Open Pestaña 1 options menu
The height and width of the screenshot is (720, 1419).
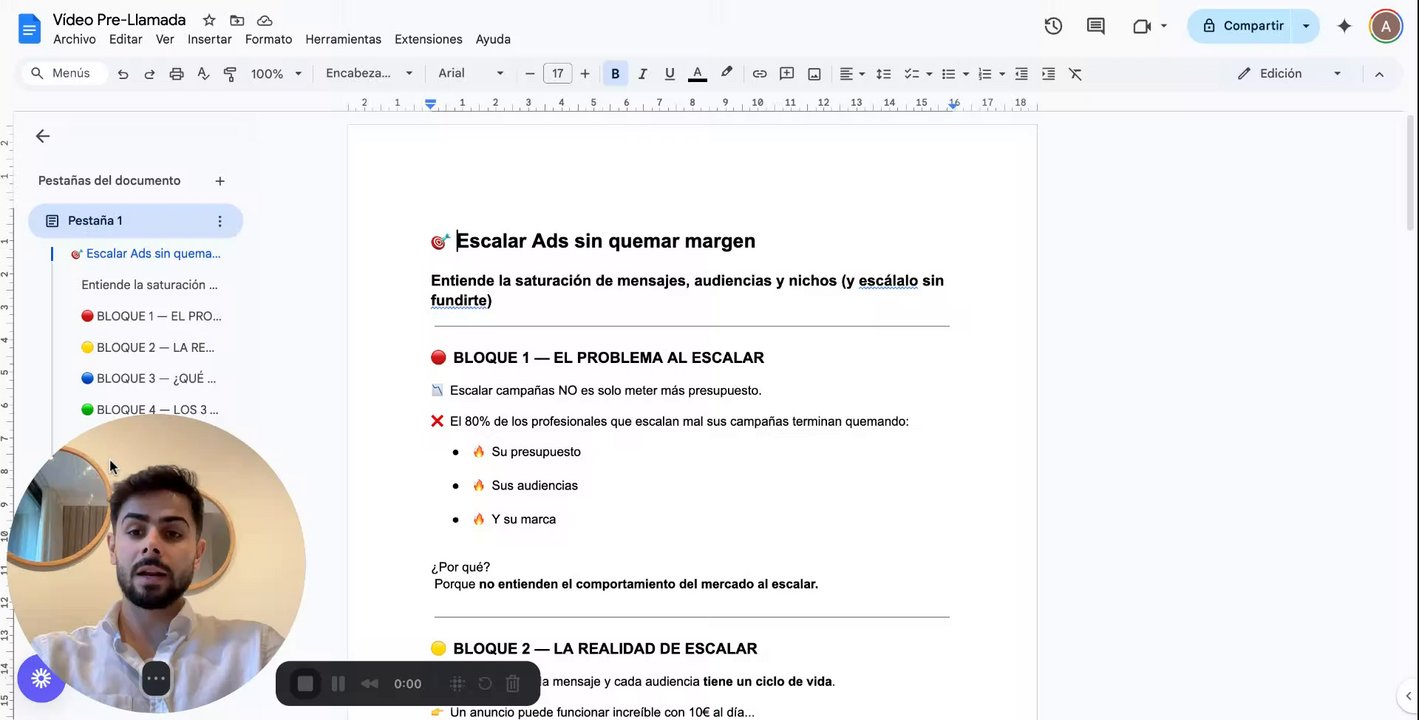(220, 221)
